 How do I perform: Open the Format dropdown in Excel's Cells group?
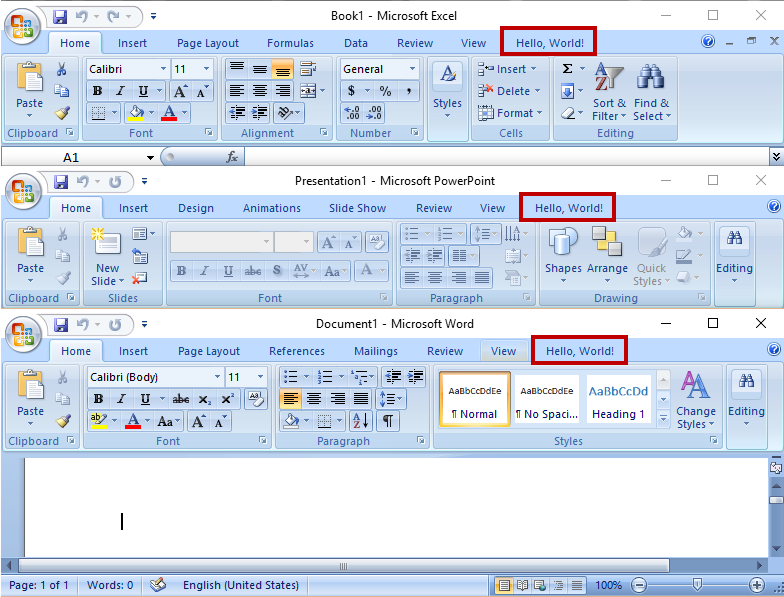pyautogui.click(x=510, y=113)
